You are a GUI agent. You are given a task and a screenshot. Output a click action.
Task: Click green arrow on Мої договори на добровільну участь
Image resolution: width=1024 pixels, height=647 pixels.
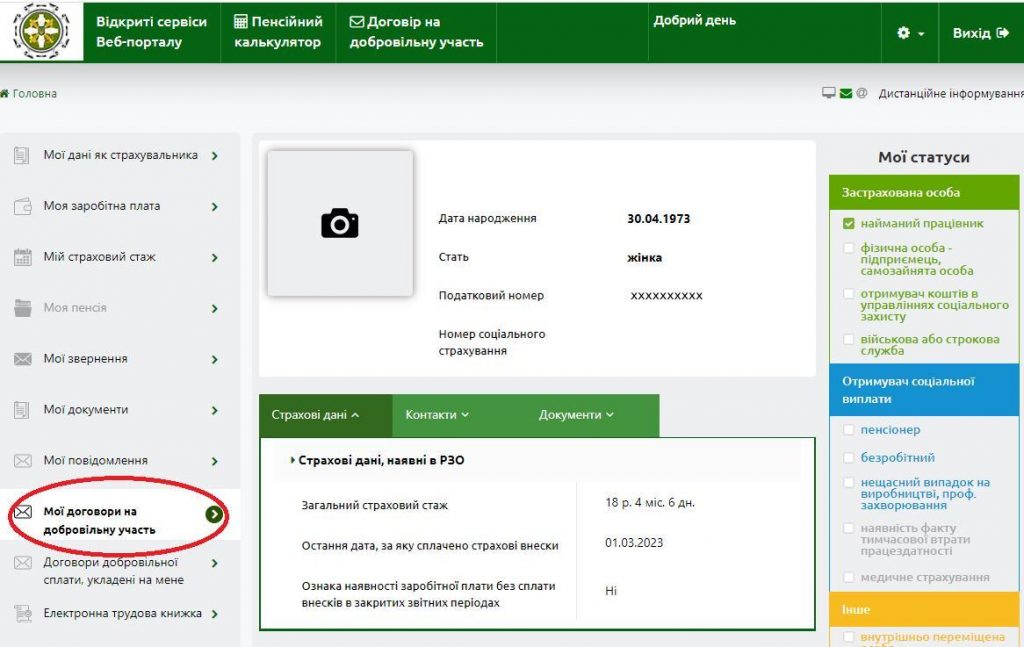(x=213, y=514)
